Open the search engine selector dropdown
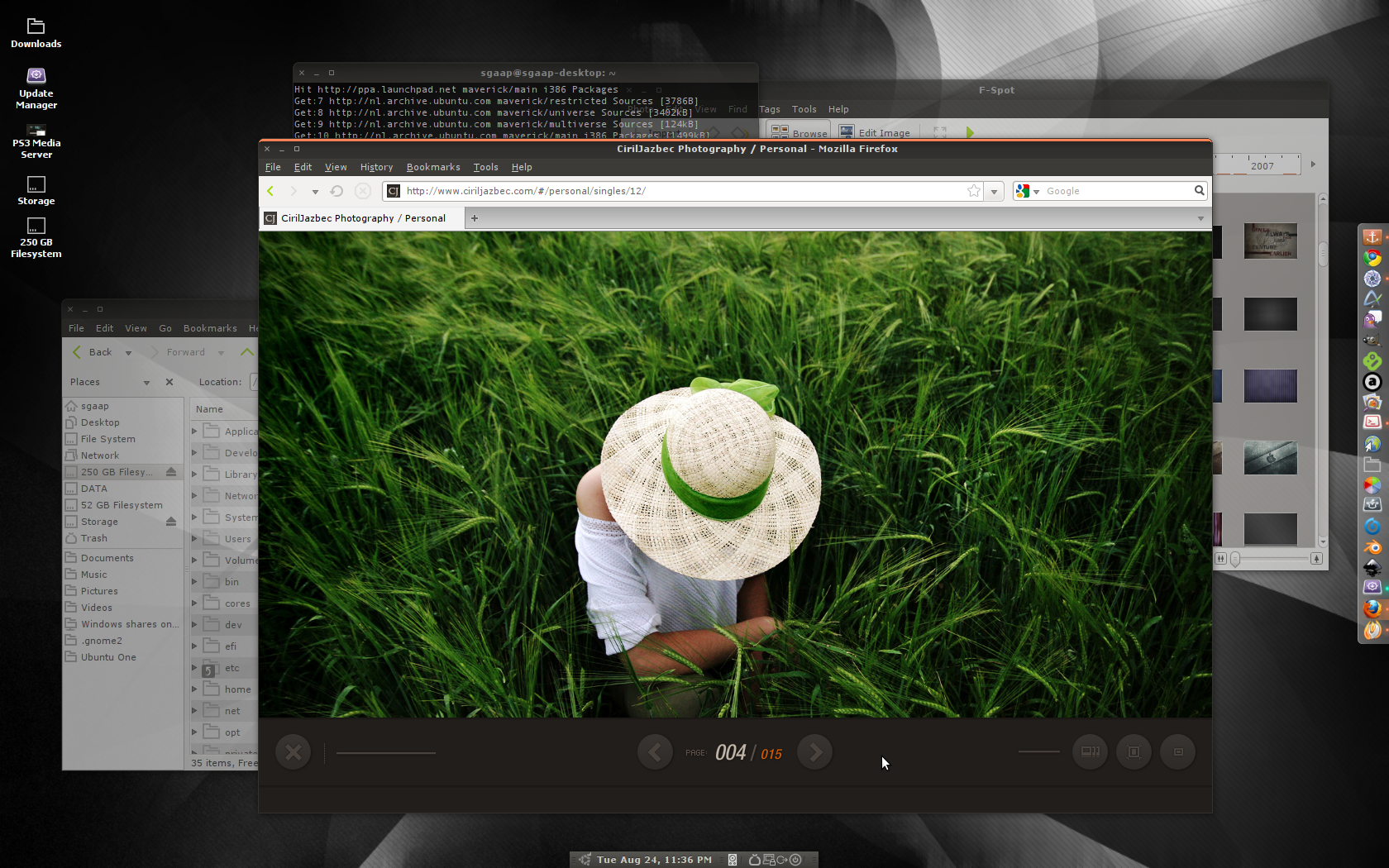Screen dimensions: 1389x868 (1027, 191)
